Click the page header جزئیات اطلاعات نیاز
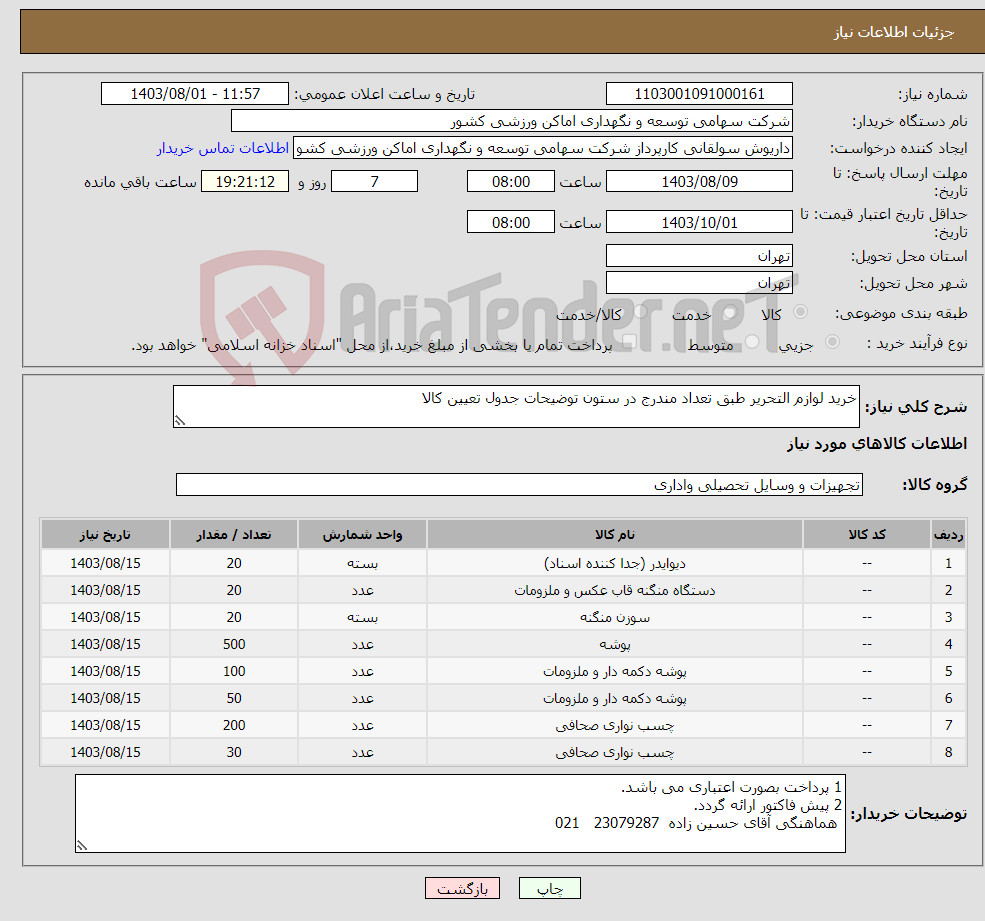The width and height of the screenshot is (985, 921). coord(893,32)
